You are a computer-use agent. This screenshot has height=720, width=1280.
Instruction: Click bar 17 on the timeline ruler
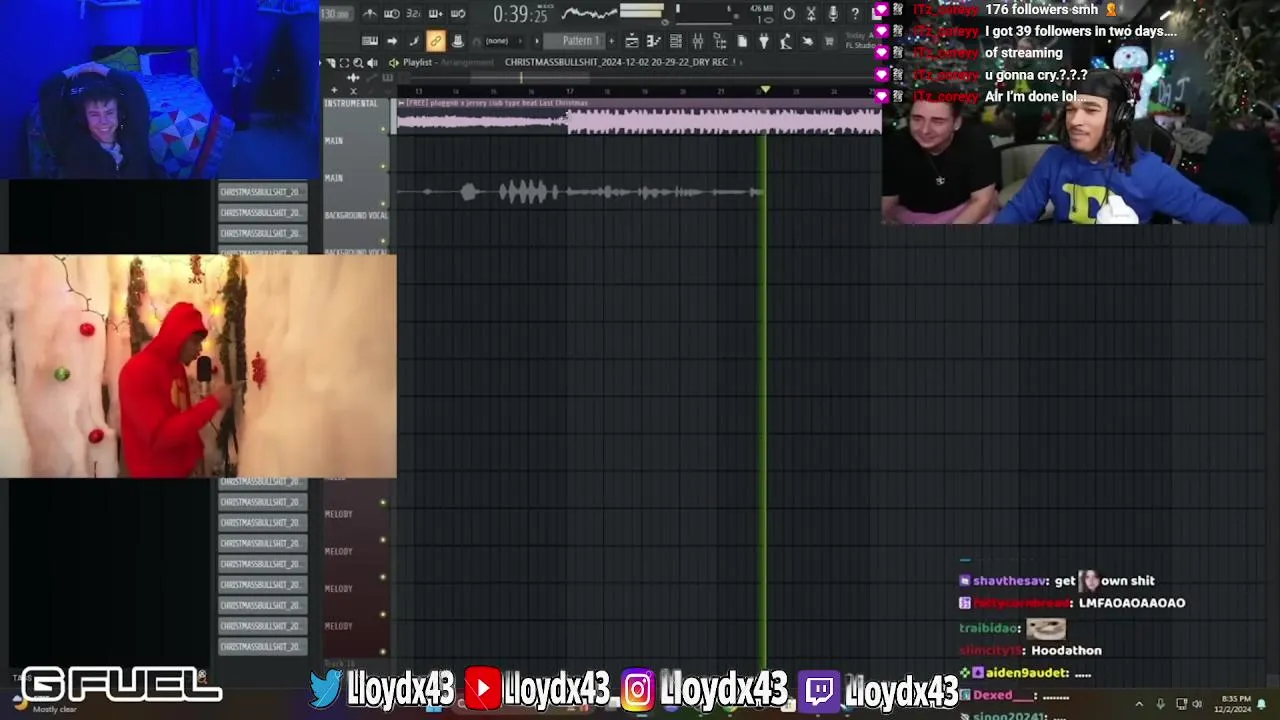pos(569,91)
